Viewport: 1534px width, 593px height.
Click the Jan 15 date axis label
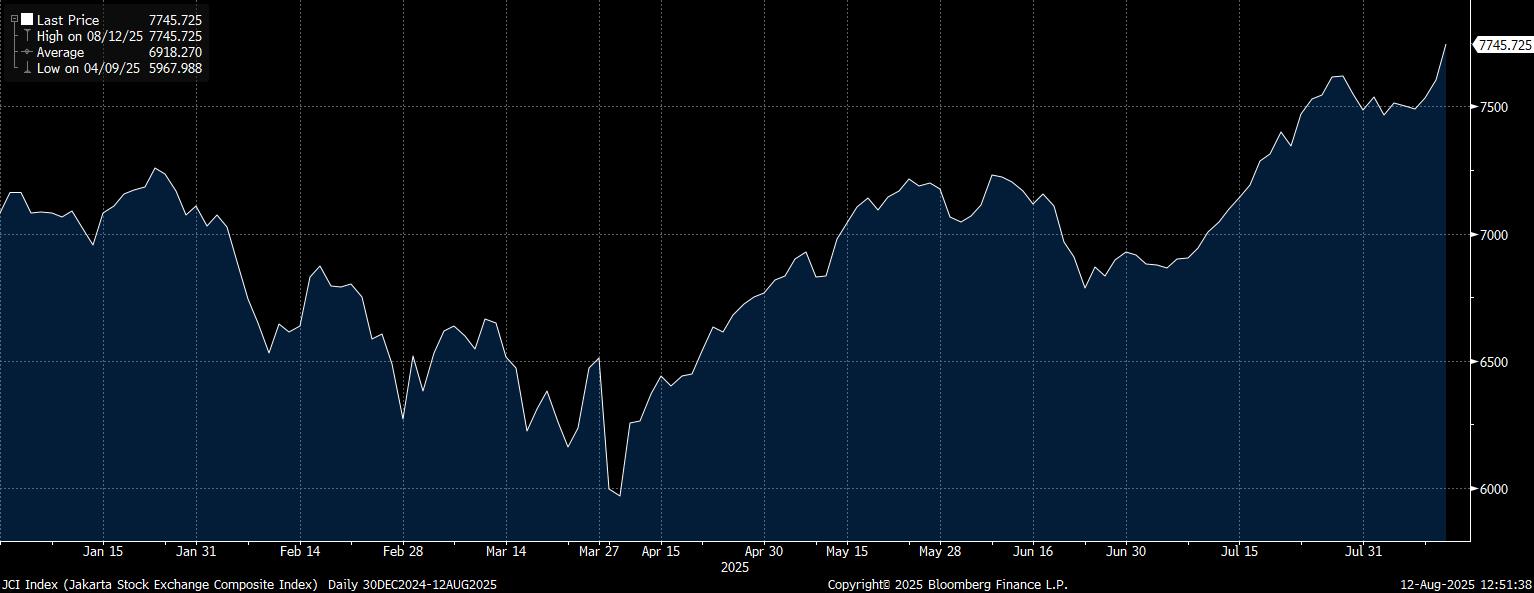tap(103, 551)
